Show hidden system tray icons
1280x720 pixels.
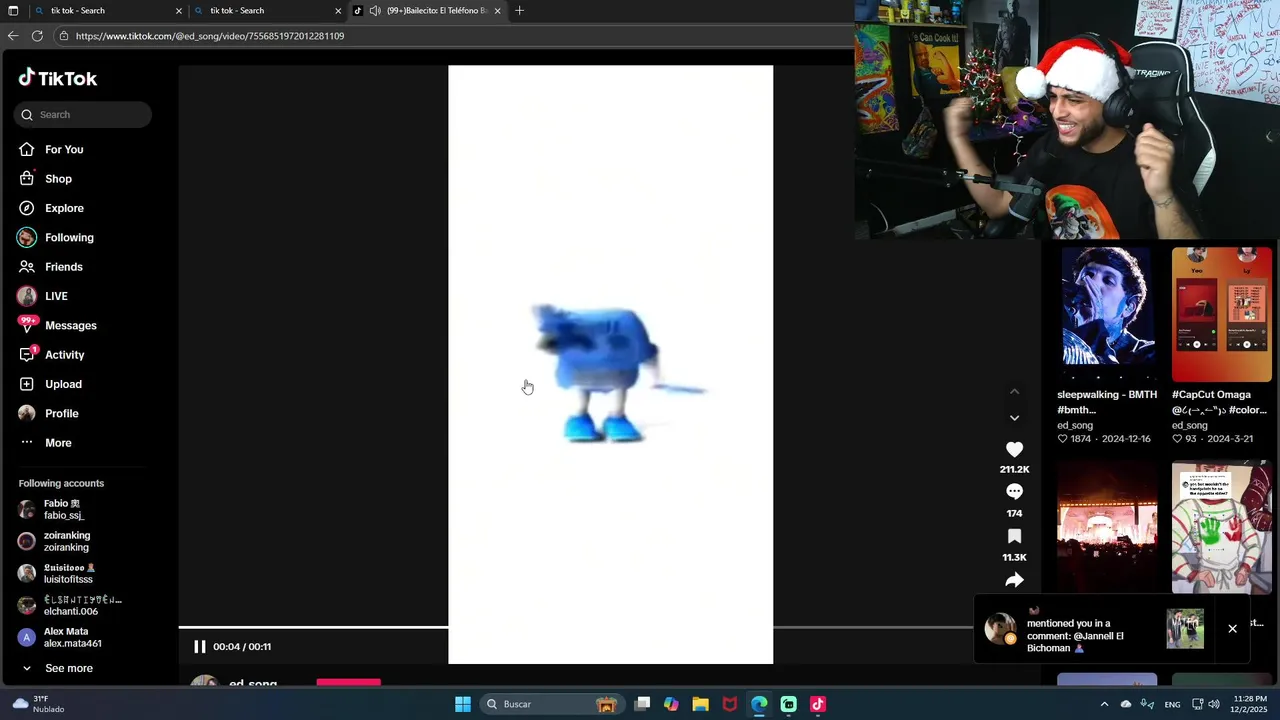click(1105, 704)
